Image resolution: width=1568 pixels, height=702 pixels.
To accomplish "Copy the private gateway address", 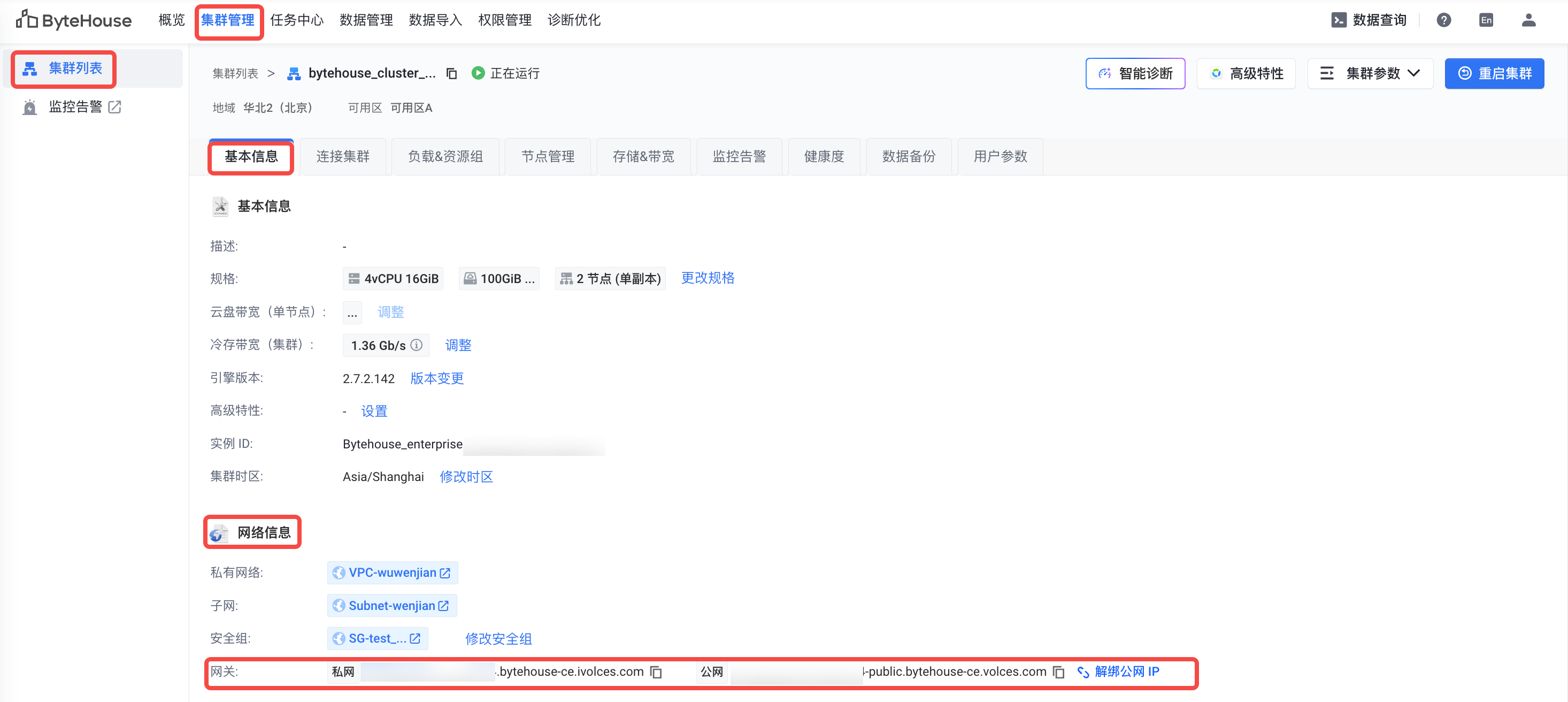I will [656, 672].
